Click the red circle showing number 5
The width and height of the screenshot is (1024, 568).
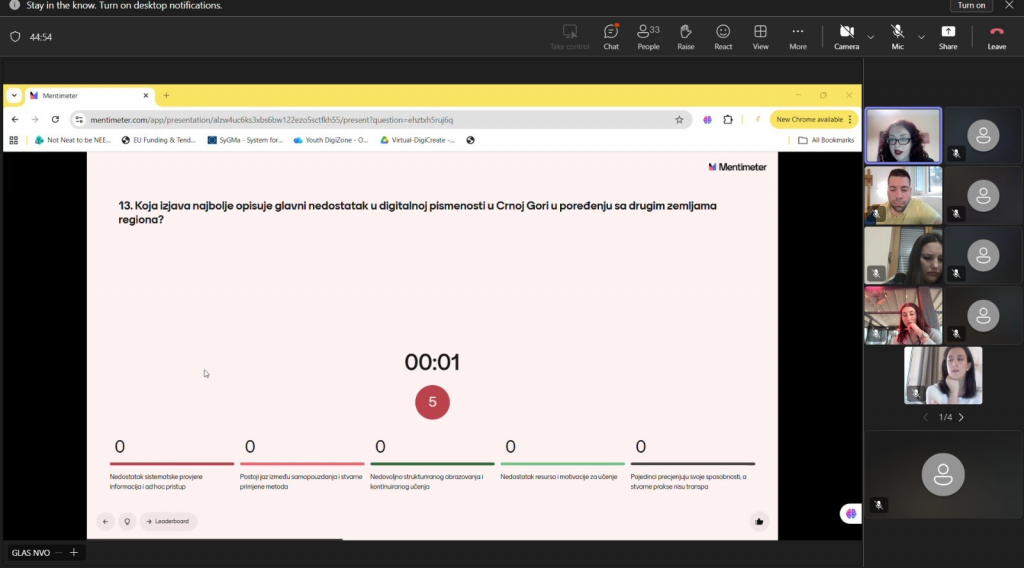click(432, 402)
